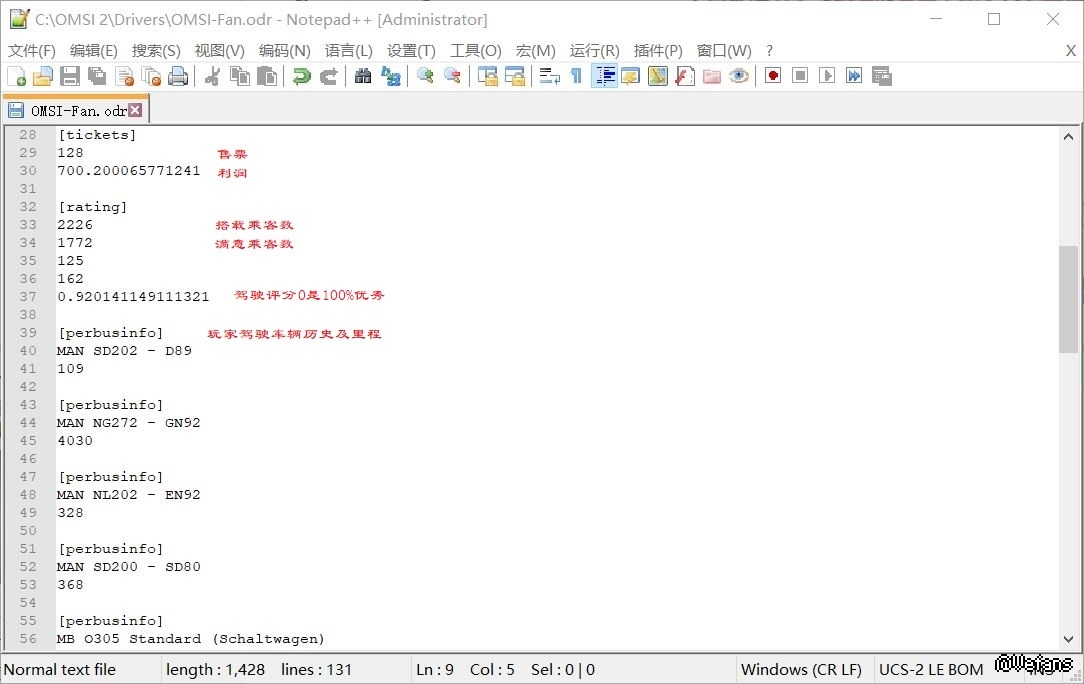The width and height of the screenshot is (1084, 684).
Task: Open the 编辑(E) menu
Action: [94, 50]
